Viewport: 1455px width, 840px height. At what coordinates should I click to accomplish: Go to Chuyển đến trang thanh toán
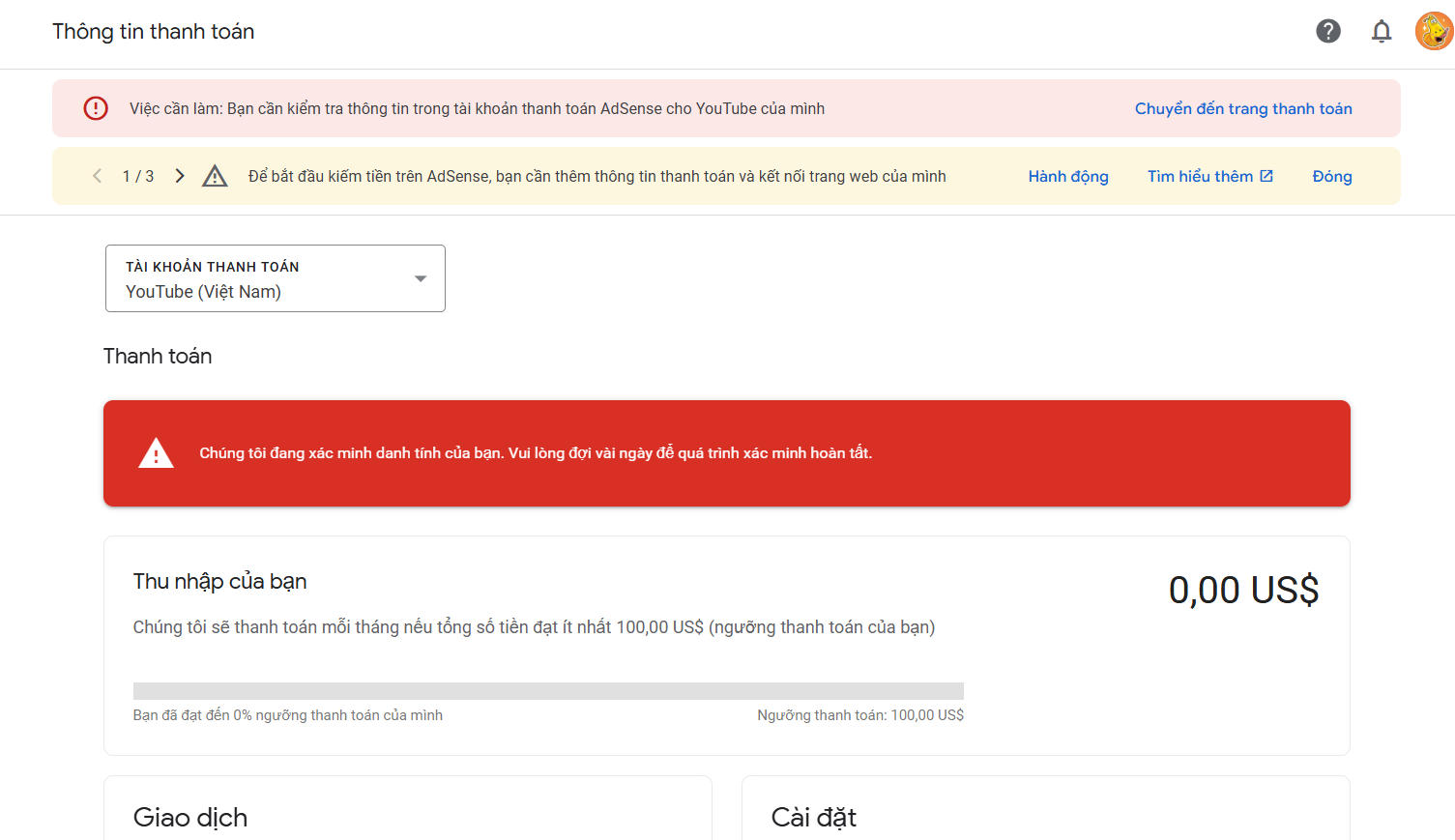click(x=1242, y=108)
